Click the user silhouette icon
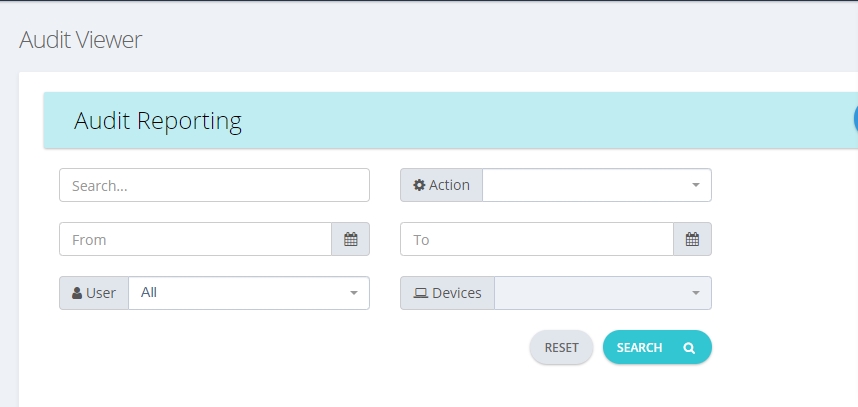The height and width of the screenshot is (407, 858). 77,293
